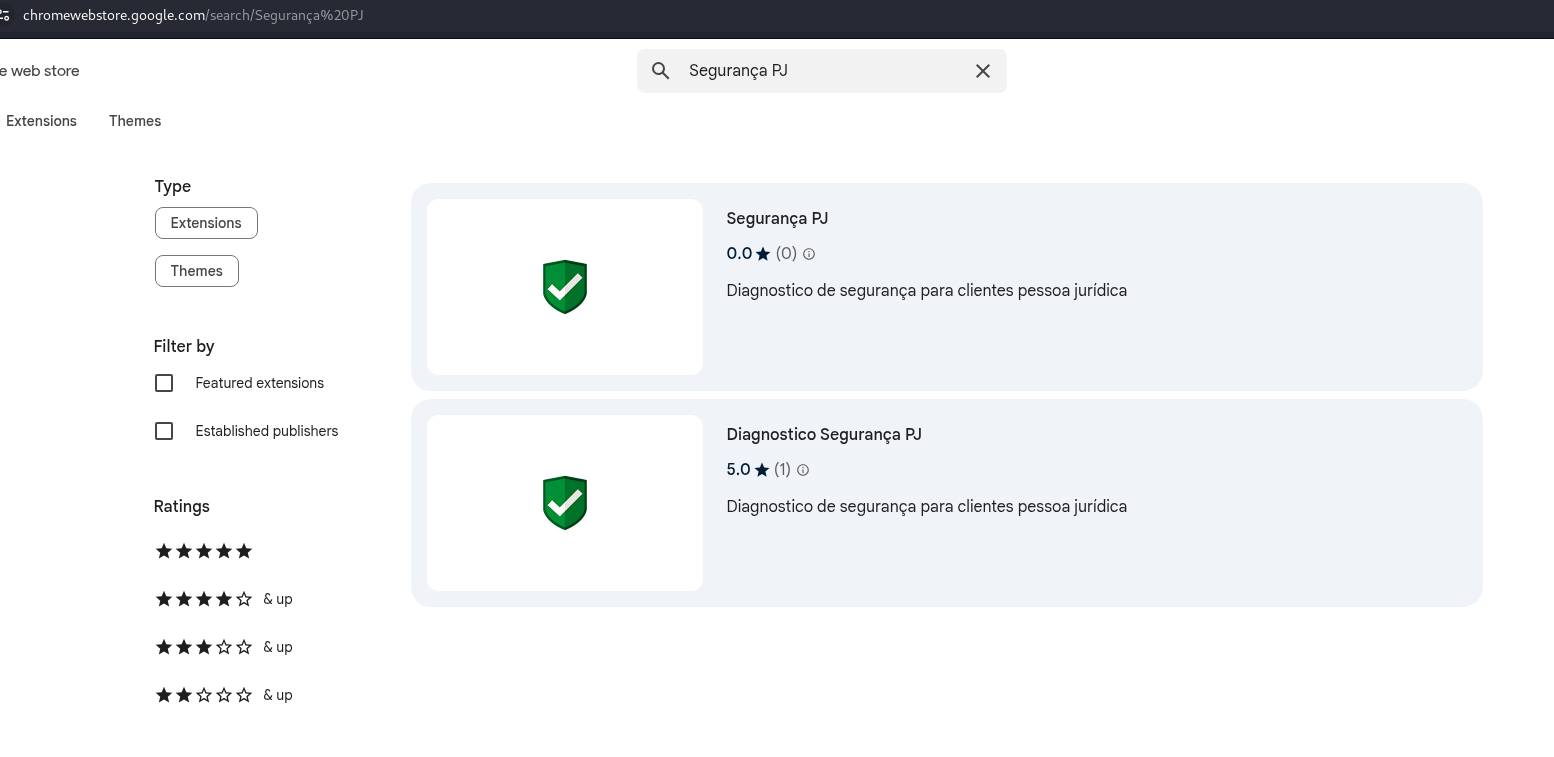
Task: Enable the Featured extensions checkbox
Action: click(x=164, y=383)
